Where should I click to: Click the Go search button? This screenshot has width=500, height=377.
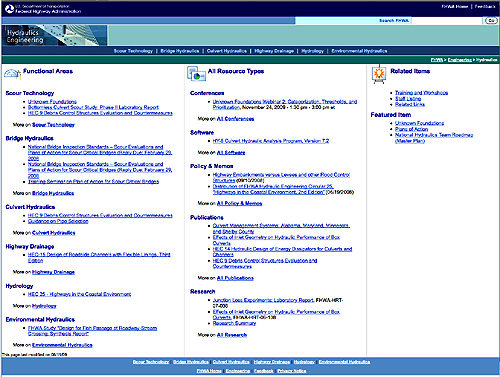coord(491,21)
